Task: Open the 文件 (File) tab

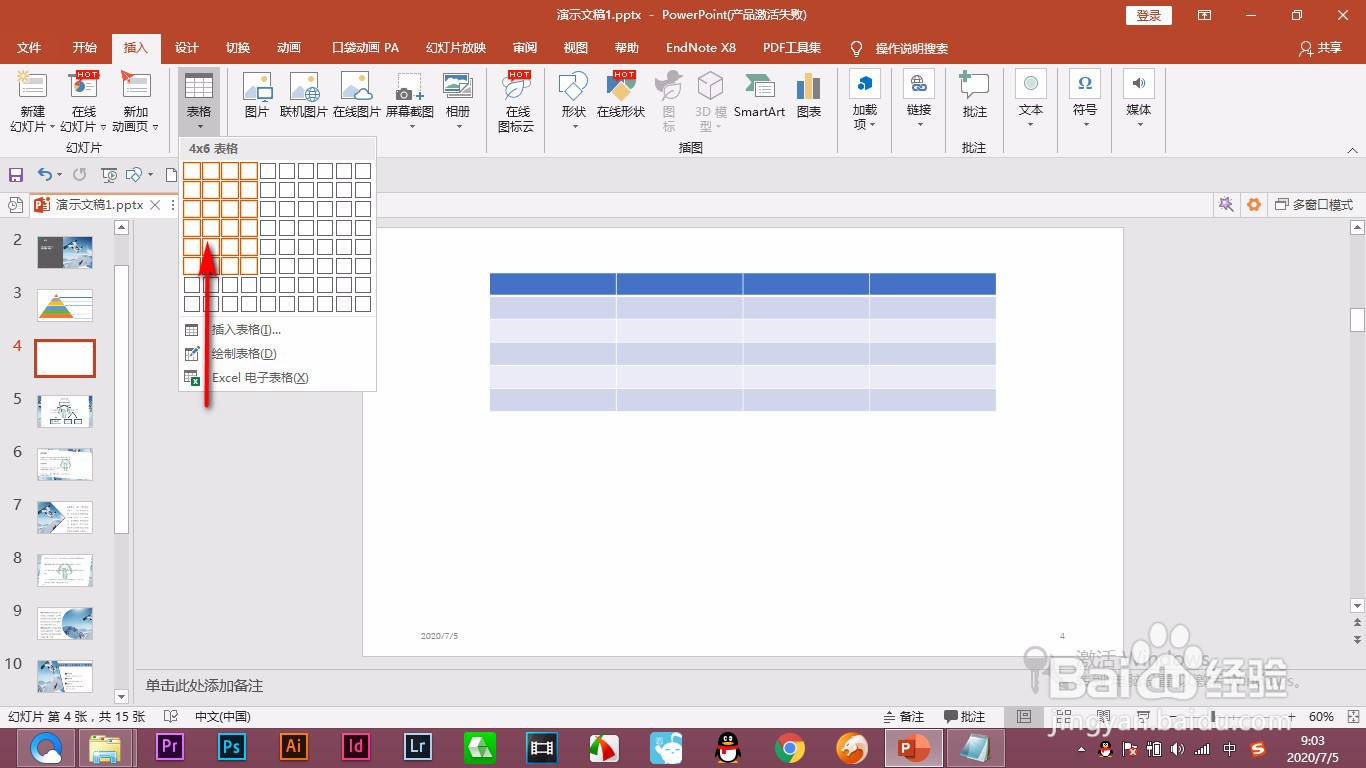Action: click(29, 48)
